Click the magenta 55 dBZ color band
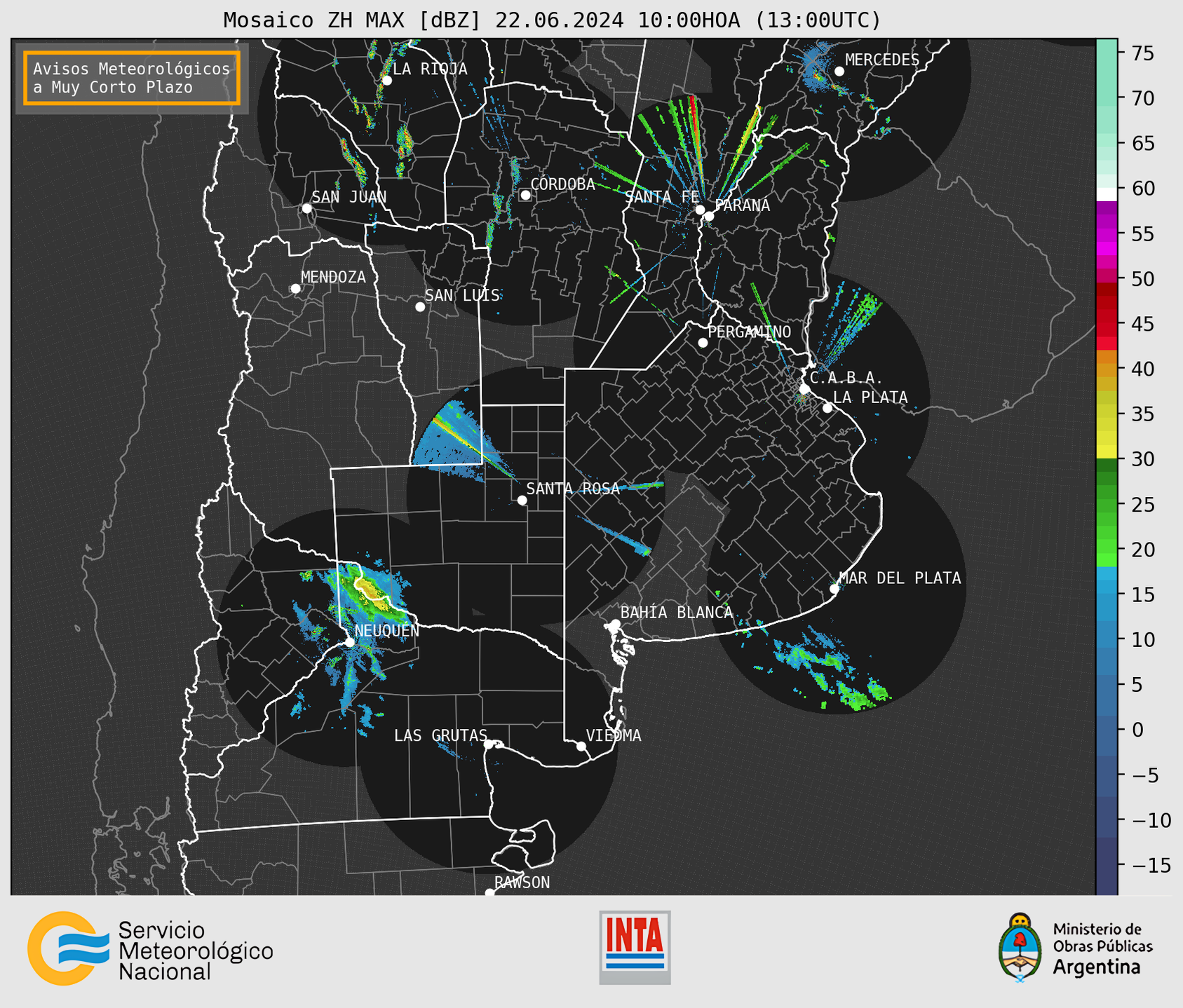Image resolution: width=1183 pixels, height=1008 pixels. pos(1107,234)
